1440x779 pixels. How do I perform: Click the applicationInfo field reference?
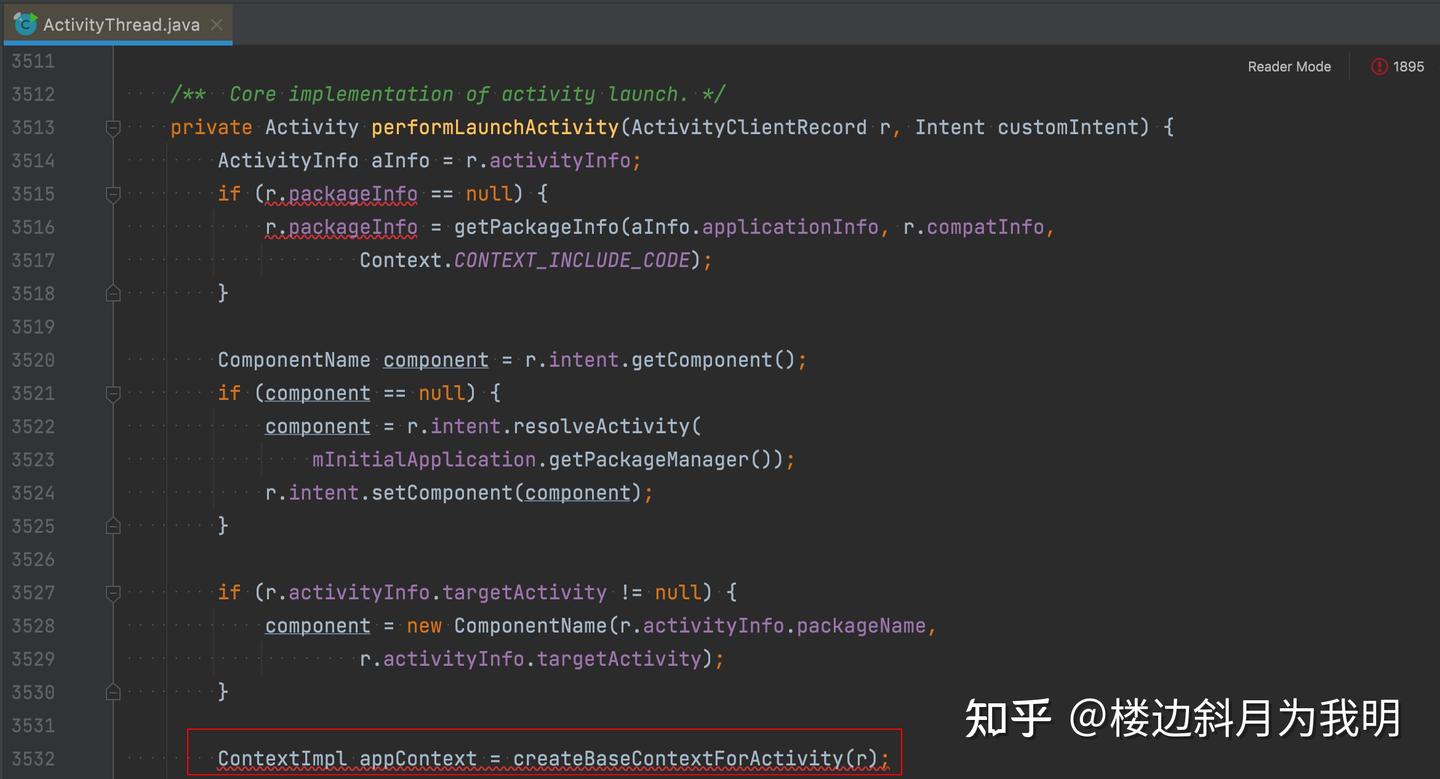click(790, 227)
